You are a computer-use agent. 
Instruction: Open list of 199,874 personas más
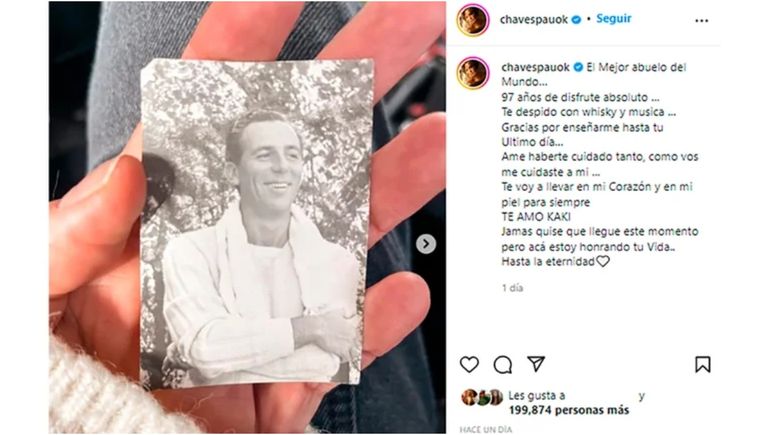tap(569, 410)
